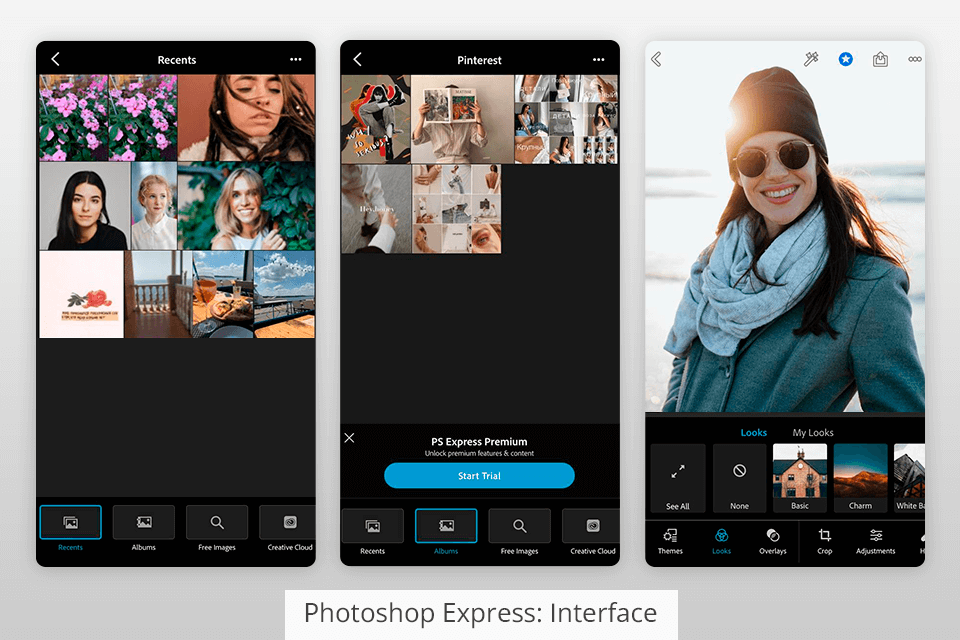Screen dimensions: 960x640
Task: Go back from the Recents screen
Action: click(56, 59)
